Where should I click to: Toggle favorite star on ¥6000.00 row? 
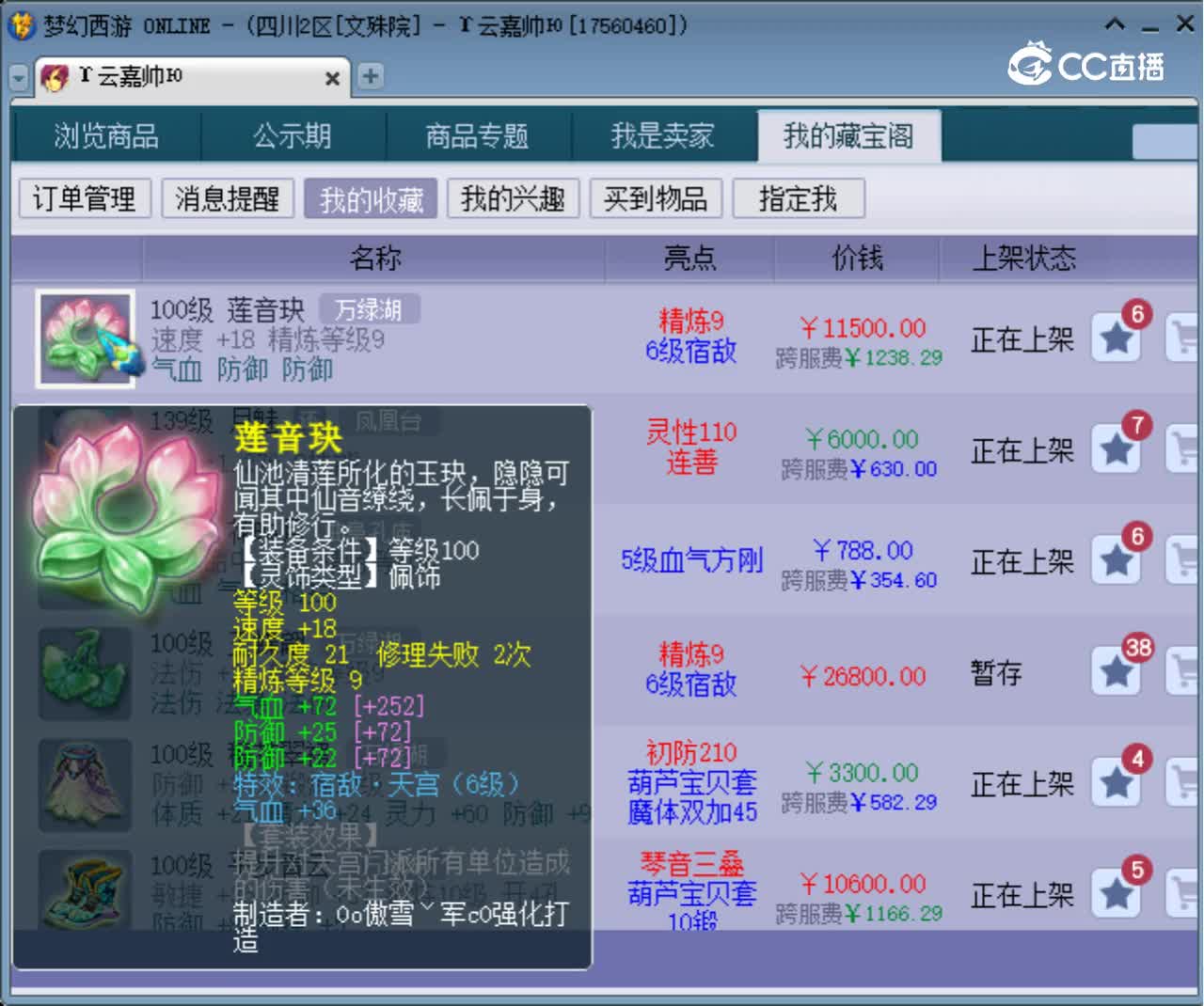coord(1117,449)
